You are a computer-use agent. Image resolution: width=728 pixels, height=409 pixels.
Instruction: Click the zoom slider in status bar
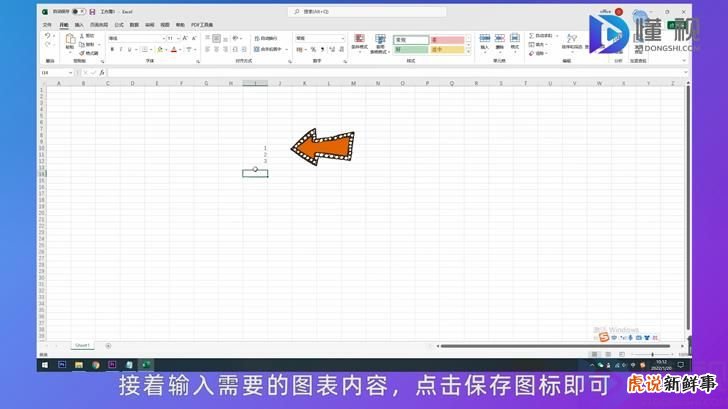tap(652, 354)
